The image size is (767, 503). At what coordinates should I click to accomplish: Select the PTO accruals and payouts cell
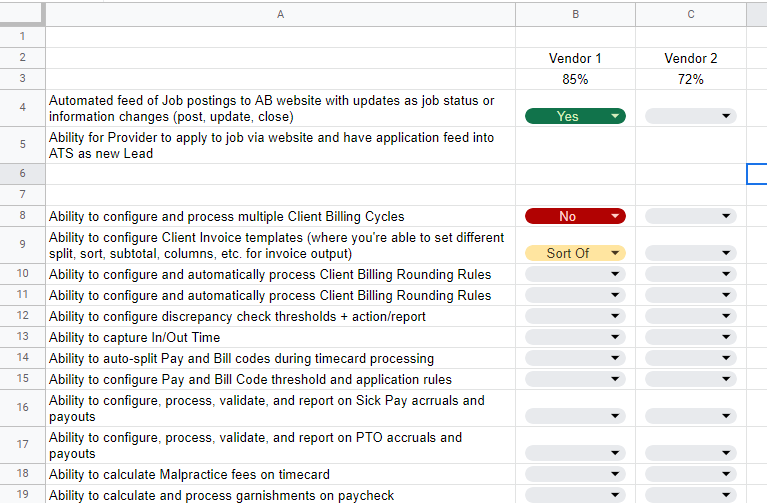(280, 445)
